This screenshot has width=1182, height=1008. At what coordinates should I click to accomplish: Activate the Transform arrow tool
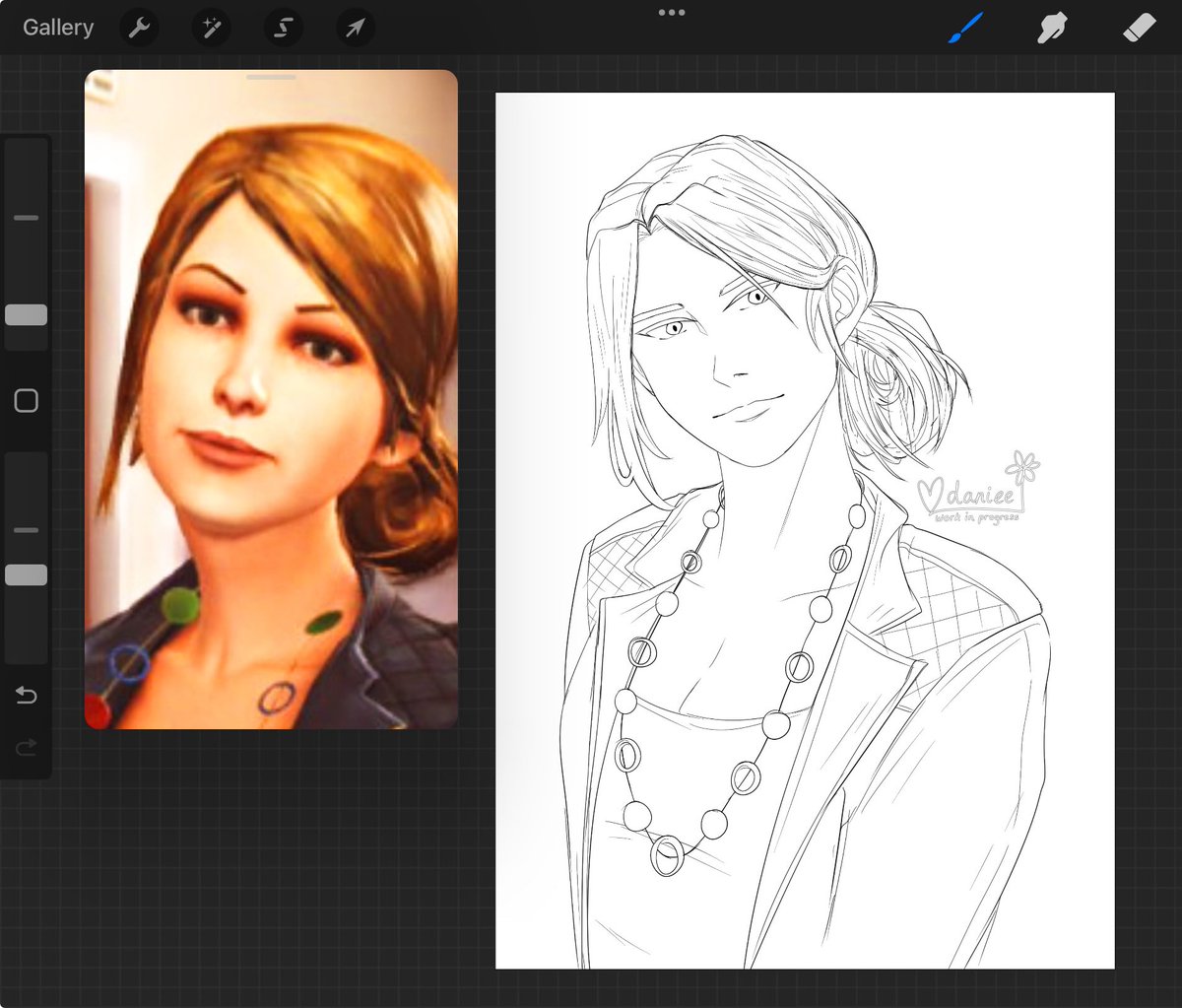pyautogui.click(x=355, y=29)
